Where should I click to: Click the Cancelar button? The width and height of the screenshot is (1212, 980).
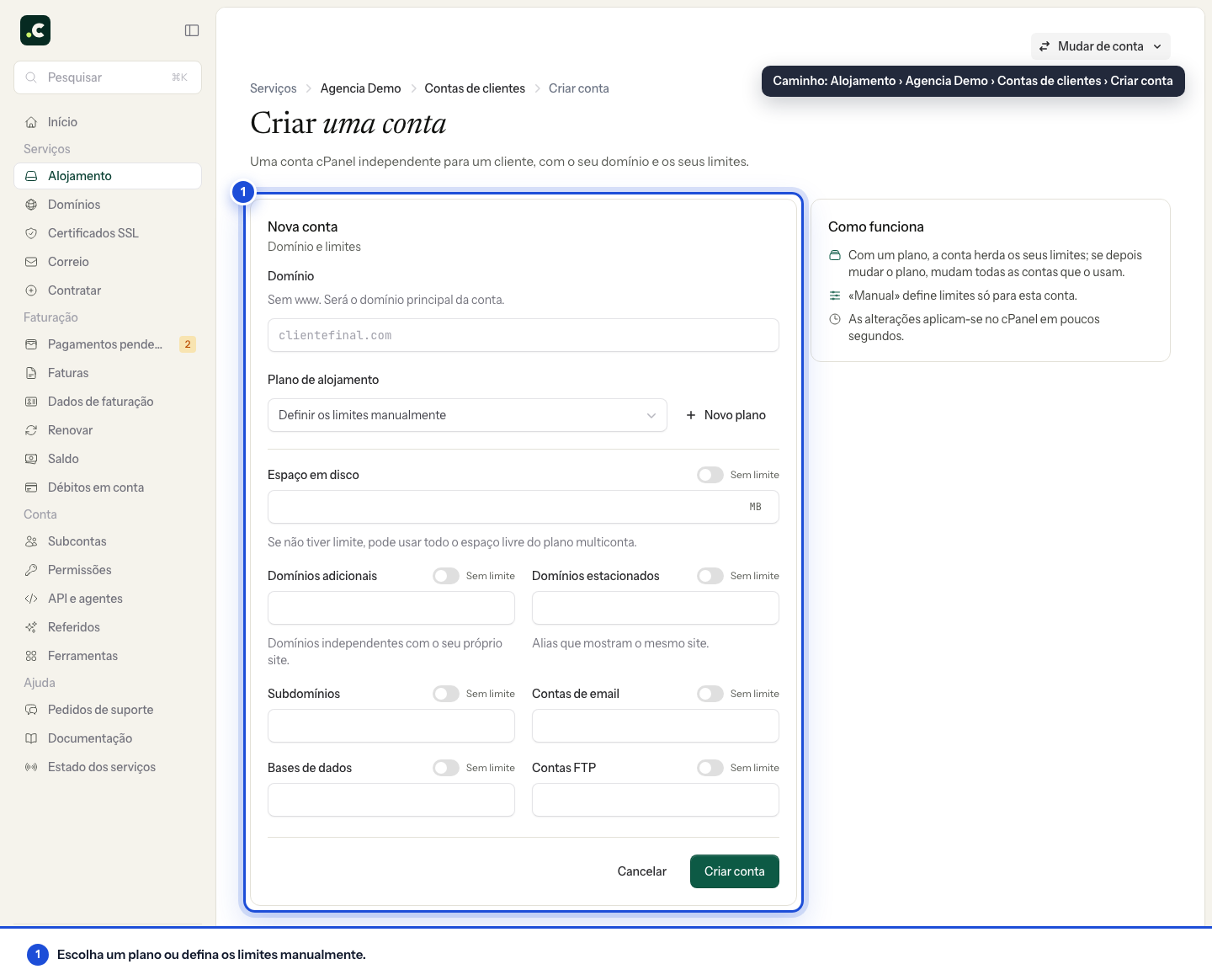(642, 871)
